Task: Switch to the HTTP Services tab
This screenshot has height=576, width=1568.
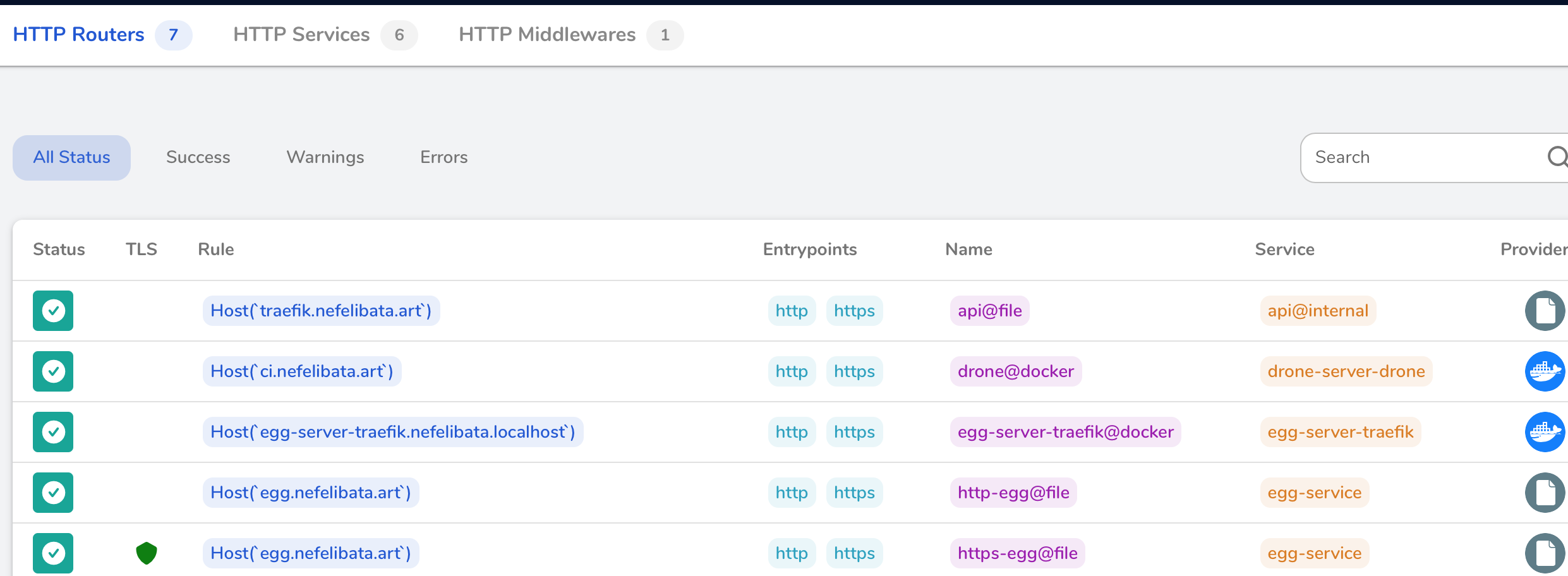Action: coord(301,35)
